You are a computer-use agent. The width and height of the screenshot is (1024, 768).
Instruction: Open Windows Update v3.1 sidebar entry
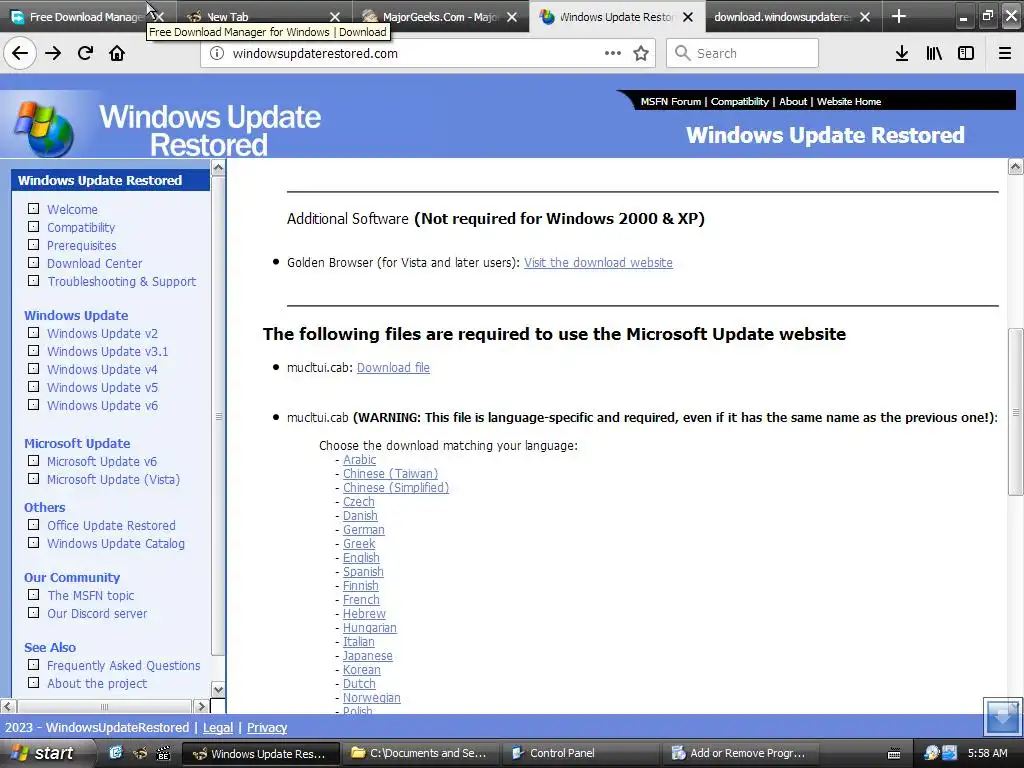click(x=108, y=351)
